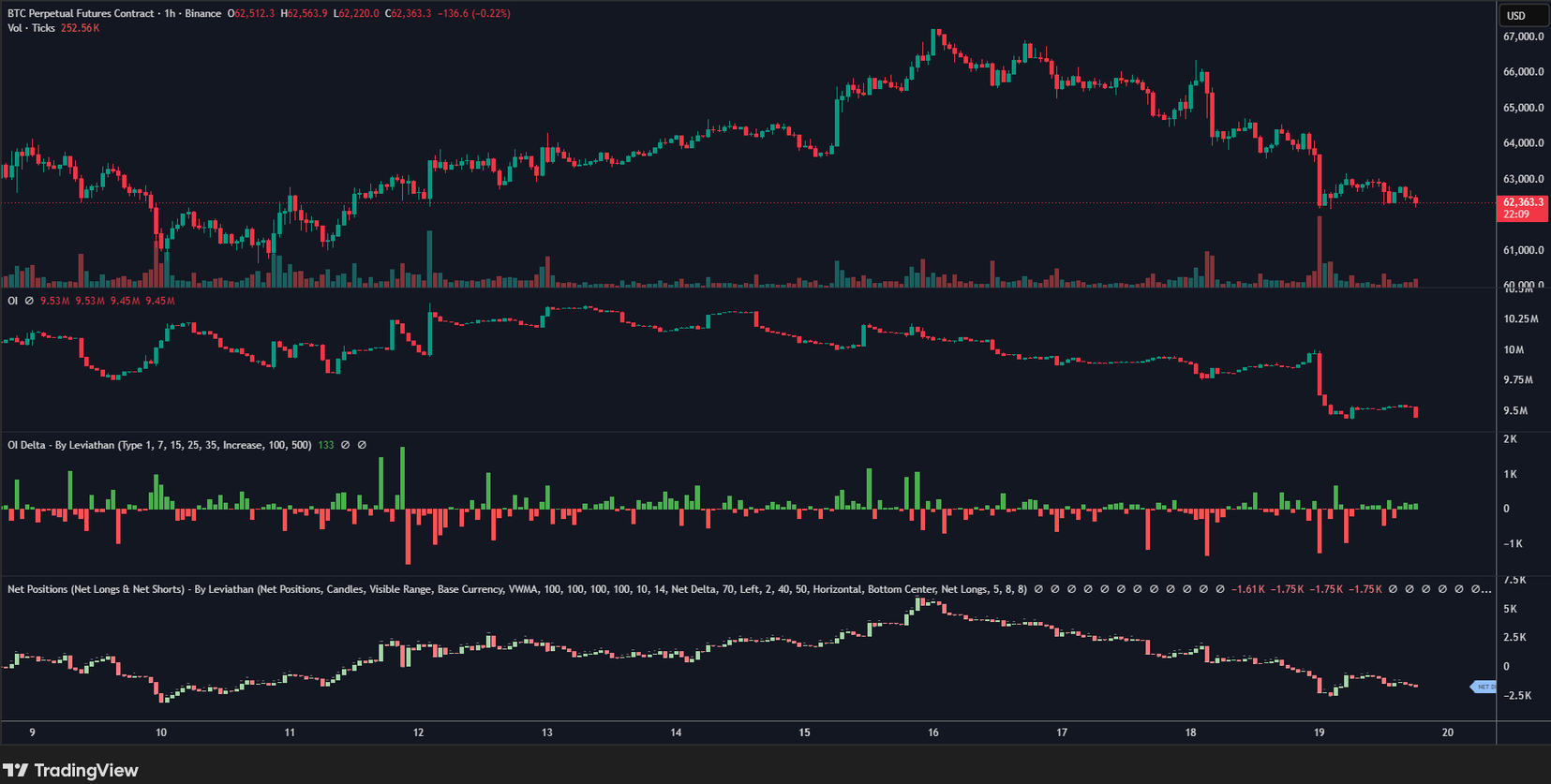Click the 9.5M OI axis label
1551x784 pixels.
click(1515, 411)
